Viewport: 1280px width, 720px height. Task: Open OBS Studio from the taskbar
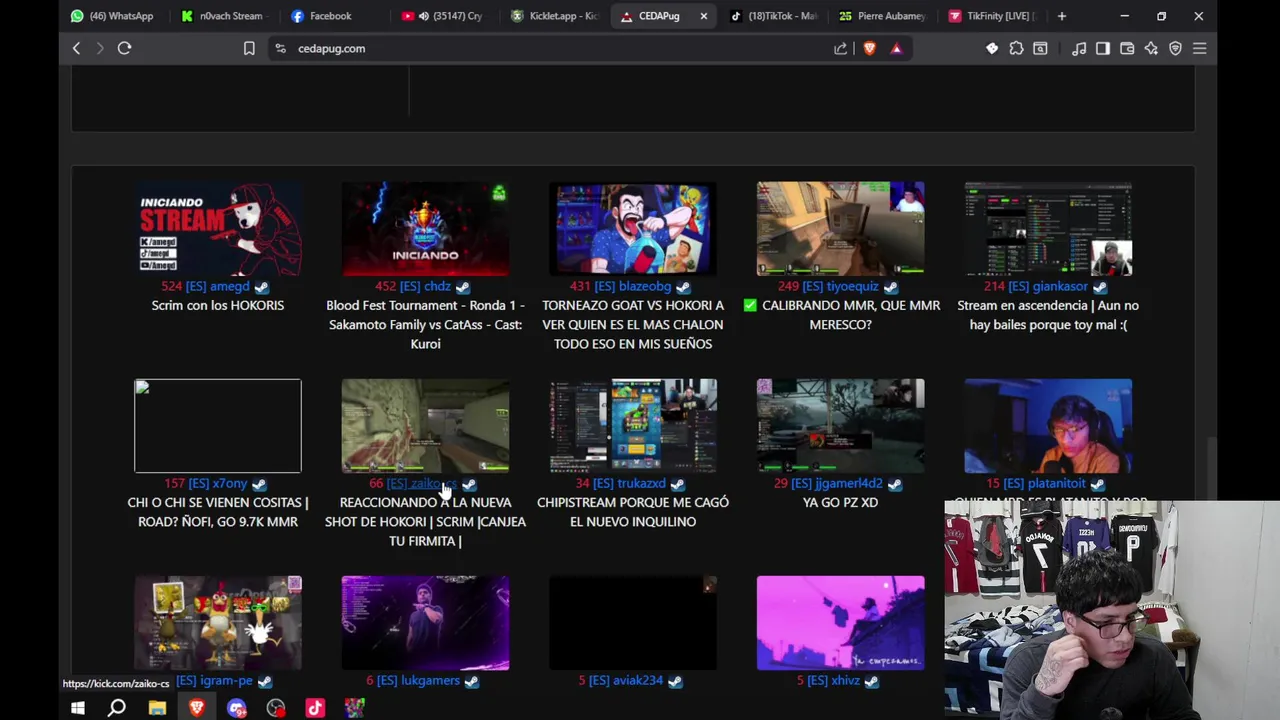[x=276, y=708]
